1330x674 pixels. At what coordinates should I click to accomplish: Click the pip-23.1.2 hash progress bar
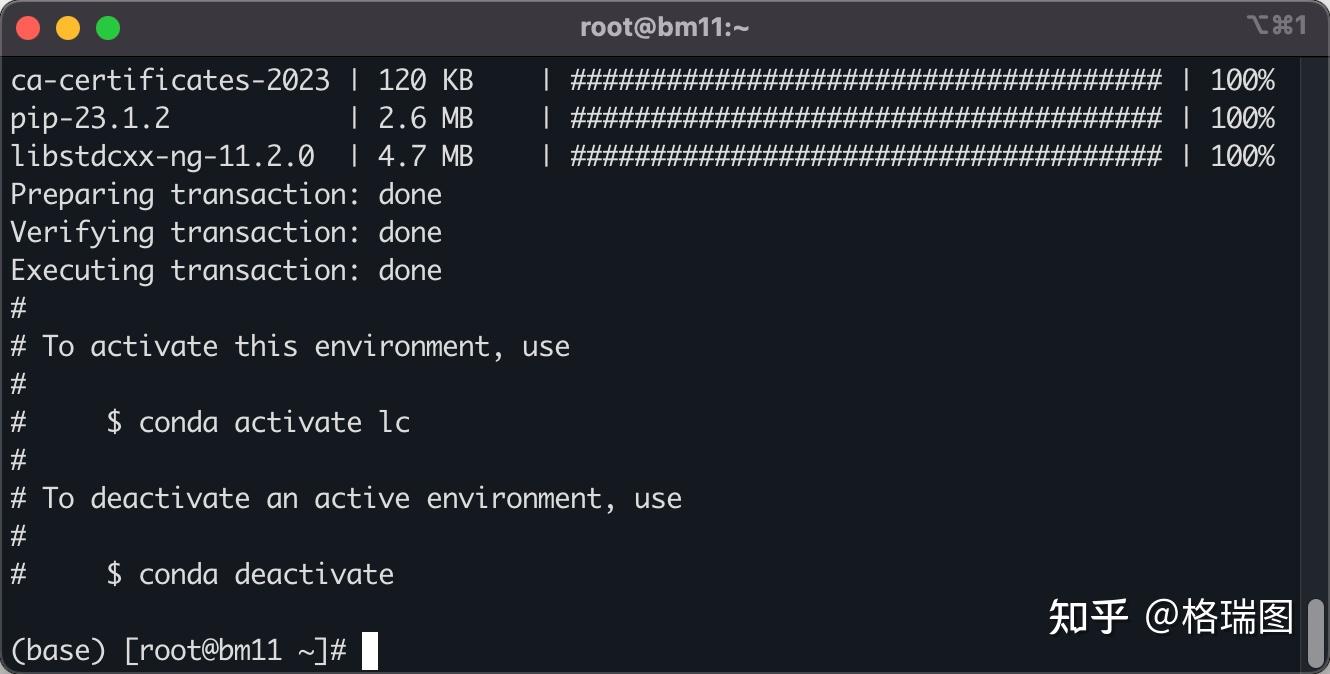coord(865,119)
